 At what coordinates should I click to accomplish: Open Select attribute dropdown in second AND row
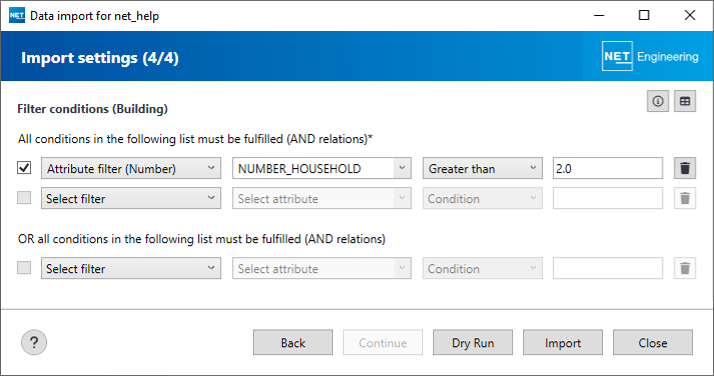(x=321, y=198)
